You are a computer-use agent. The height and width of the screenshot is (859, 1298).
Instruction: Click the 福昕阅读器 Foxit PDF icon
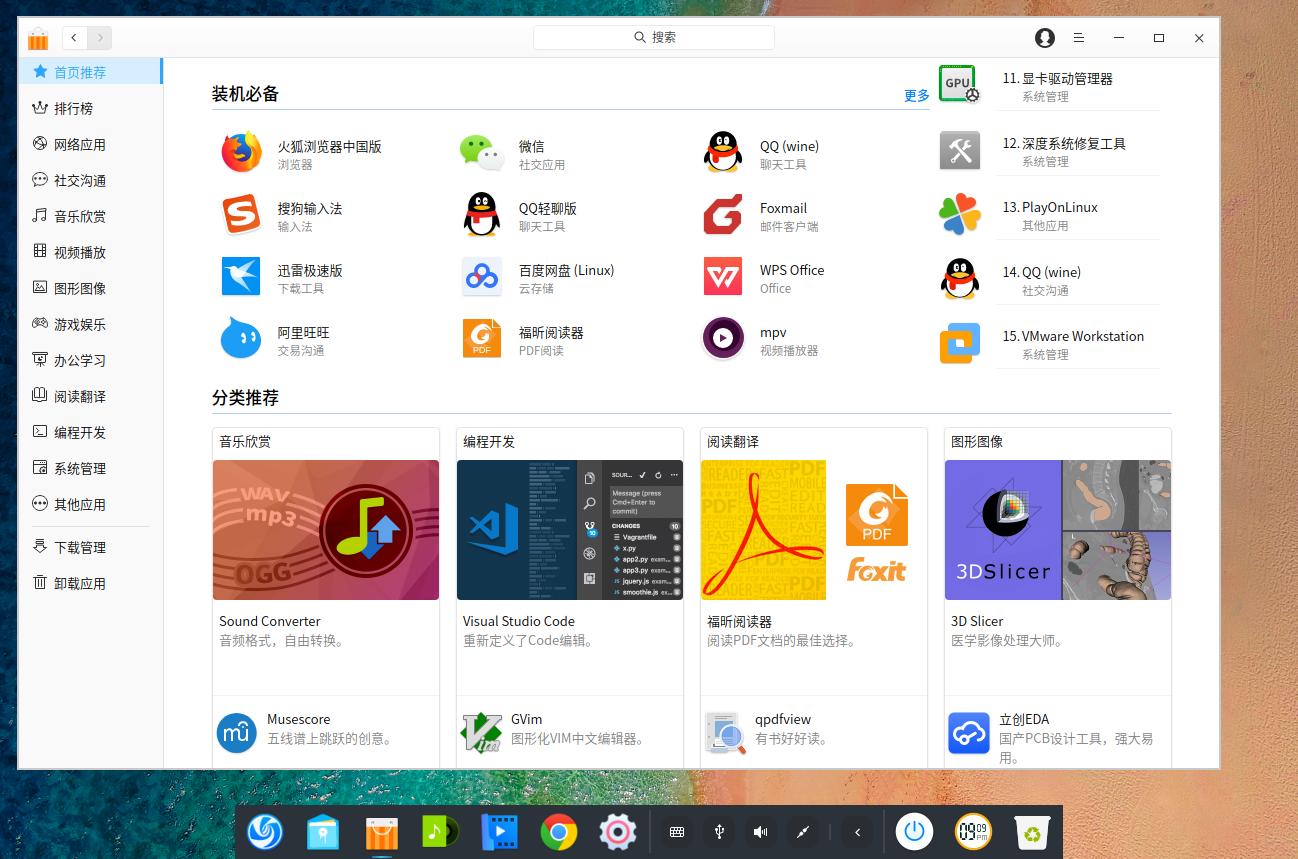point(481,338)
